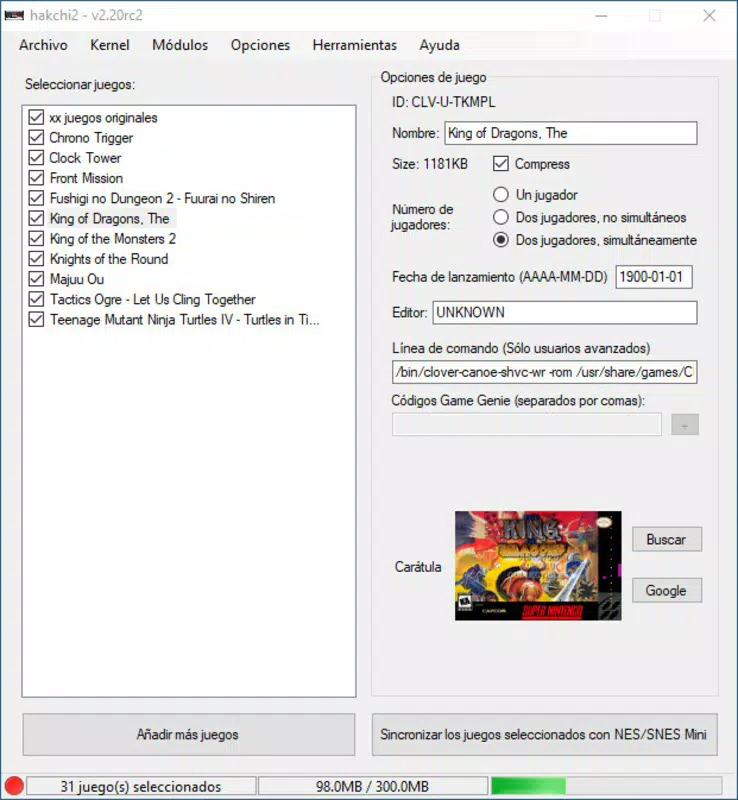Select Dos jugadores, simultáneamente option
The image size is (738, 800).
tap(501, 240)
